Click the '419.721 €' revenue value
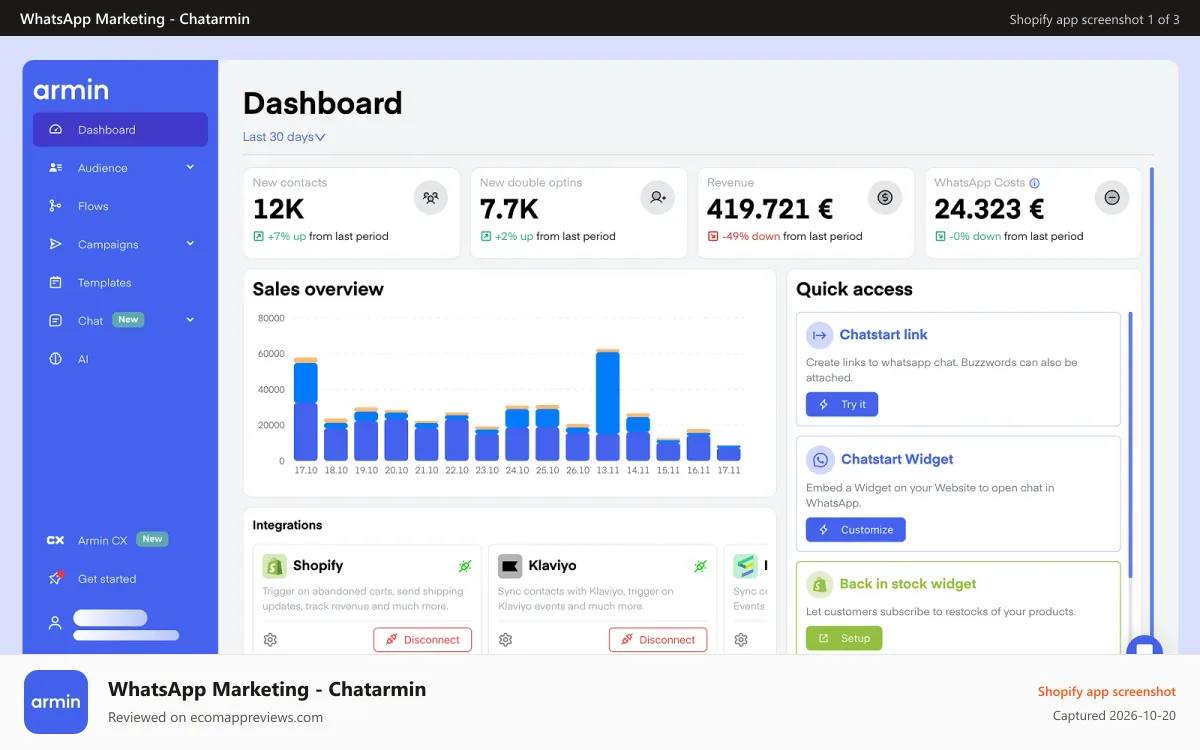 tap(770, 209)
